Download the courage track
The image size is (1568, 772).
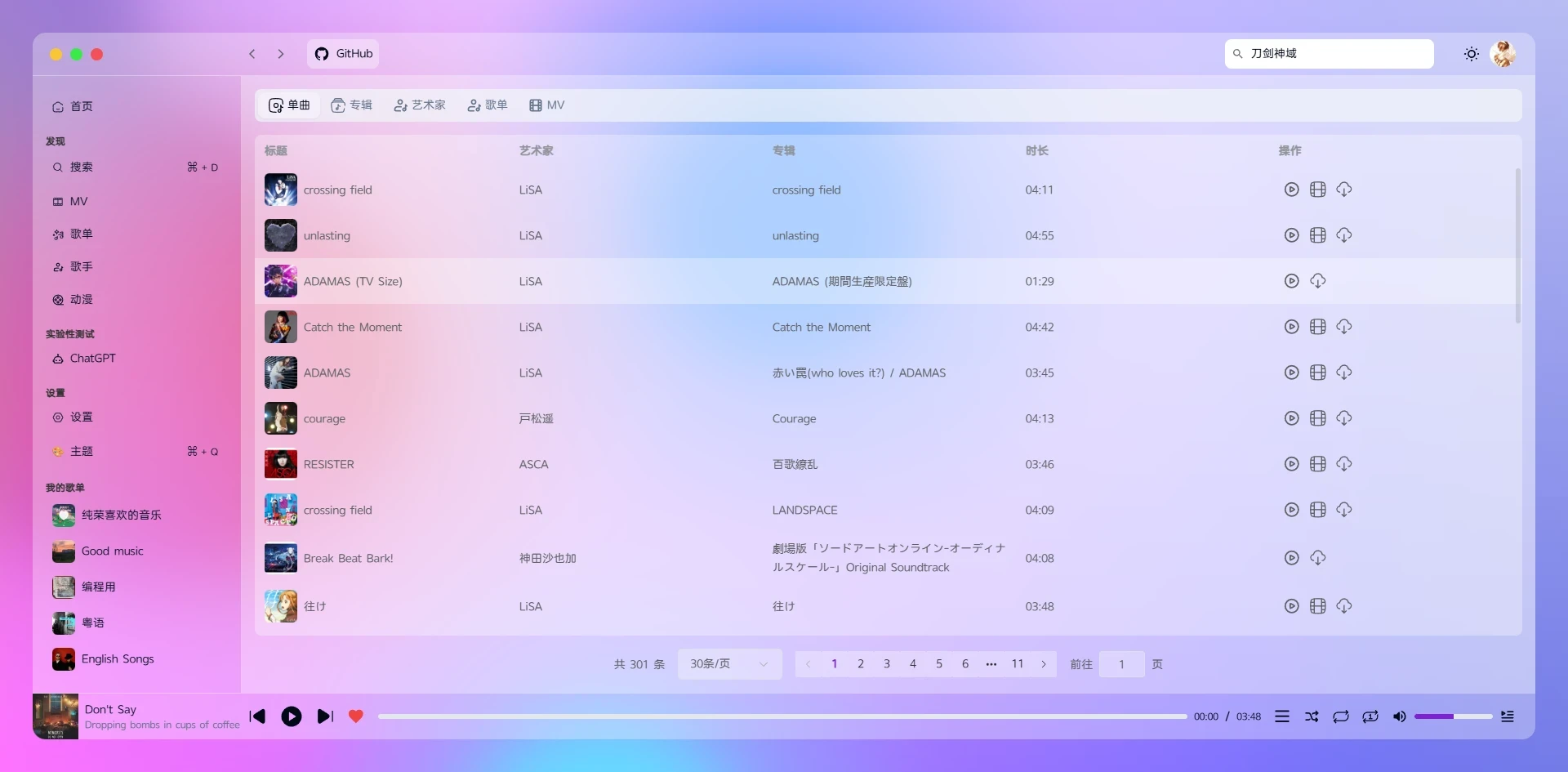1343,418
